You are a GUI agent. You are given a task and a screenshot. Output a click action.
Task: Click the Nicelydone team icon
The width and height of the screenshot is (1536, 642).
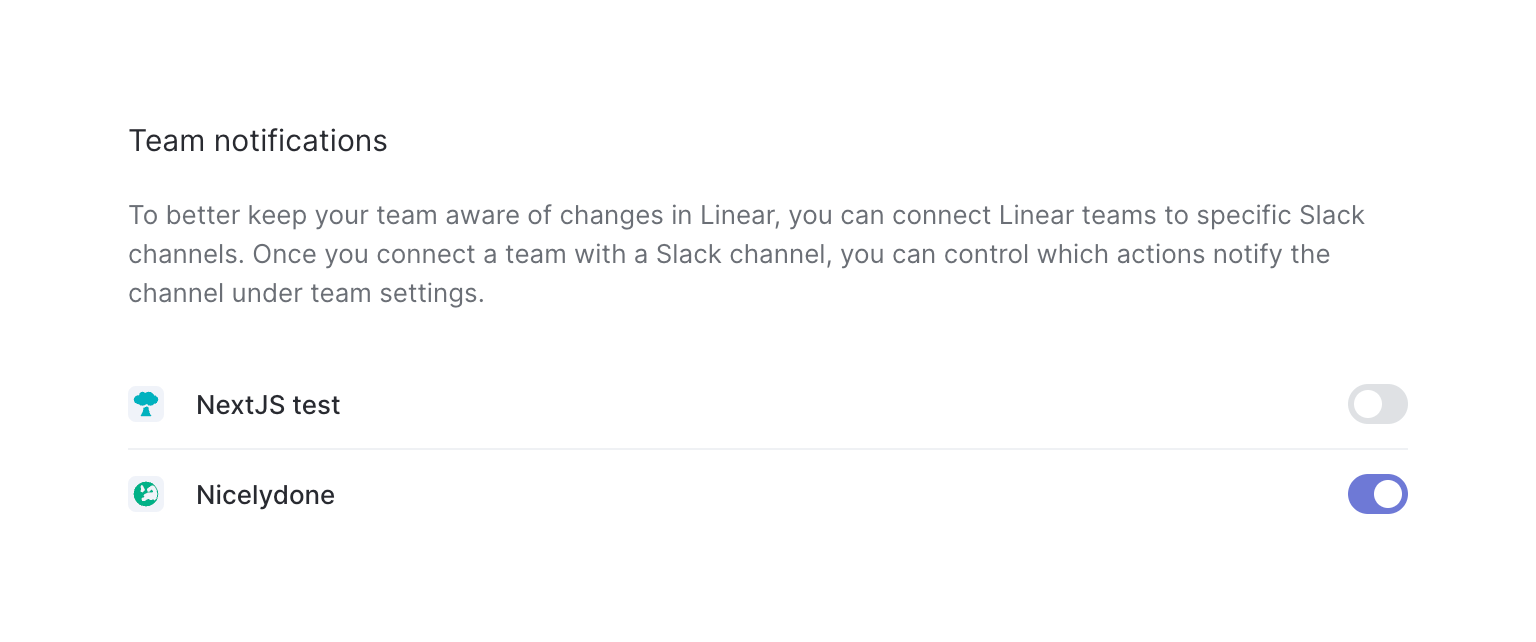(x=146, y=494)
